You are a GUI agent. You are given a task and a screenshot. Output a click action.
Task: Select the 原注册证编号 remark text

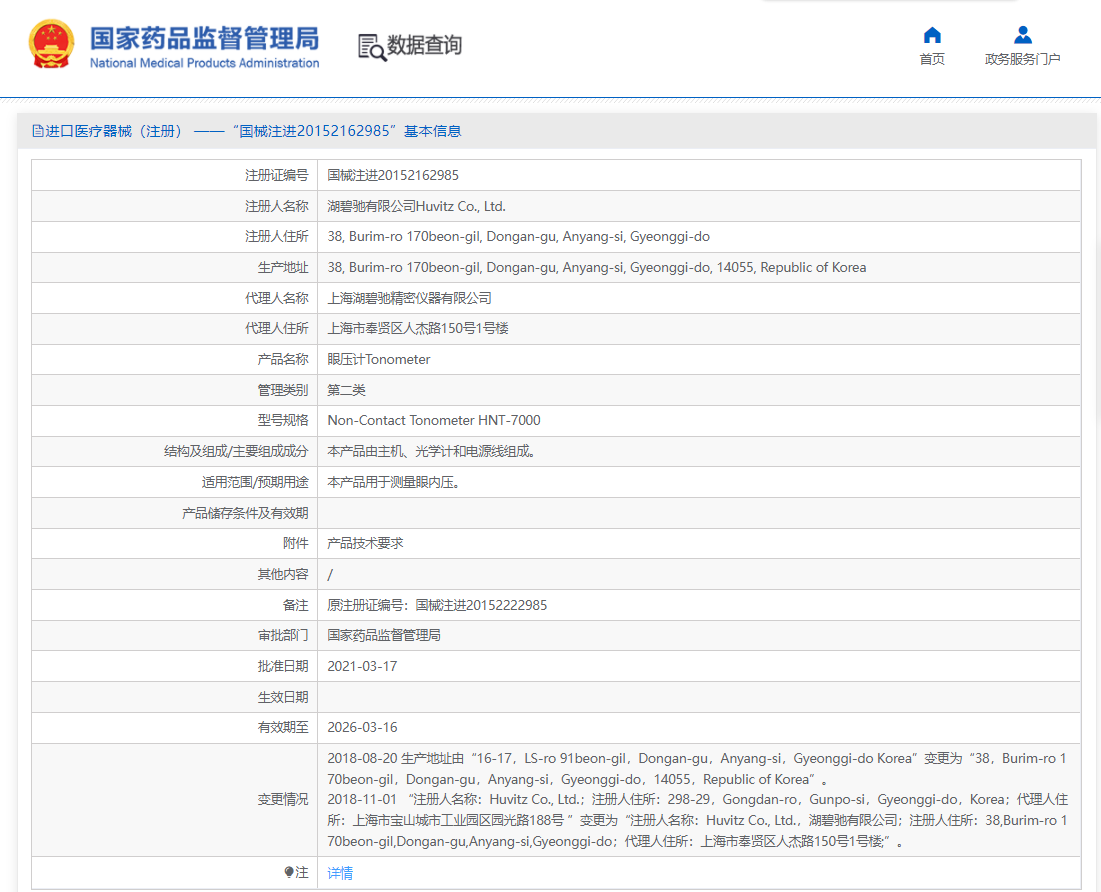pyautogui.click(x=437, y=605)
